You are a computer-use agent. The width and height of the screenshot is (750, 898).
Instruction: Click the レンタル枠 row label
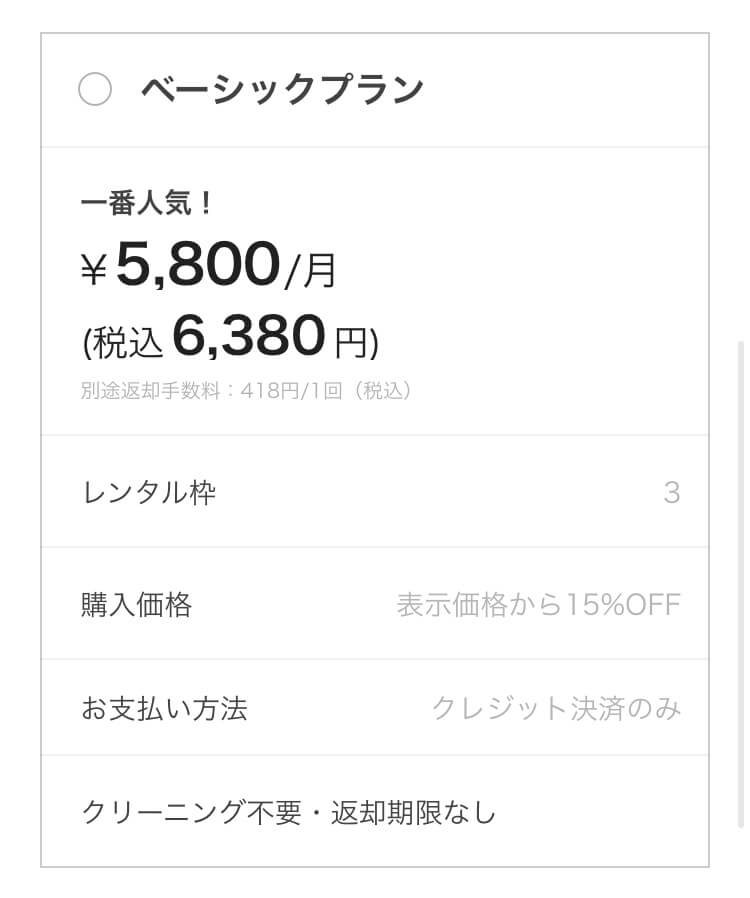point(149,493)
